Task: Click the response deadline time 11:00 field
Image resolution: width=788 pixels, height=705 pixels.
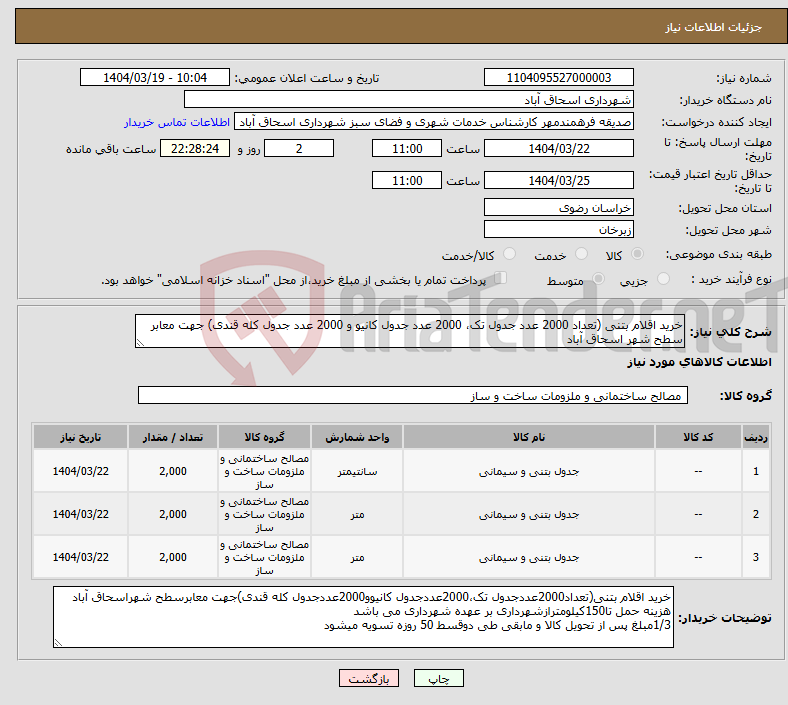Action: (x=407, y=148)
